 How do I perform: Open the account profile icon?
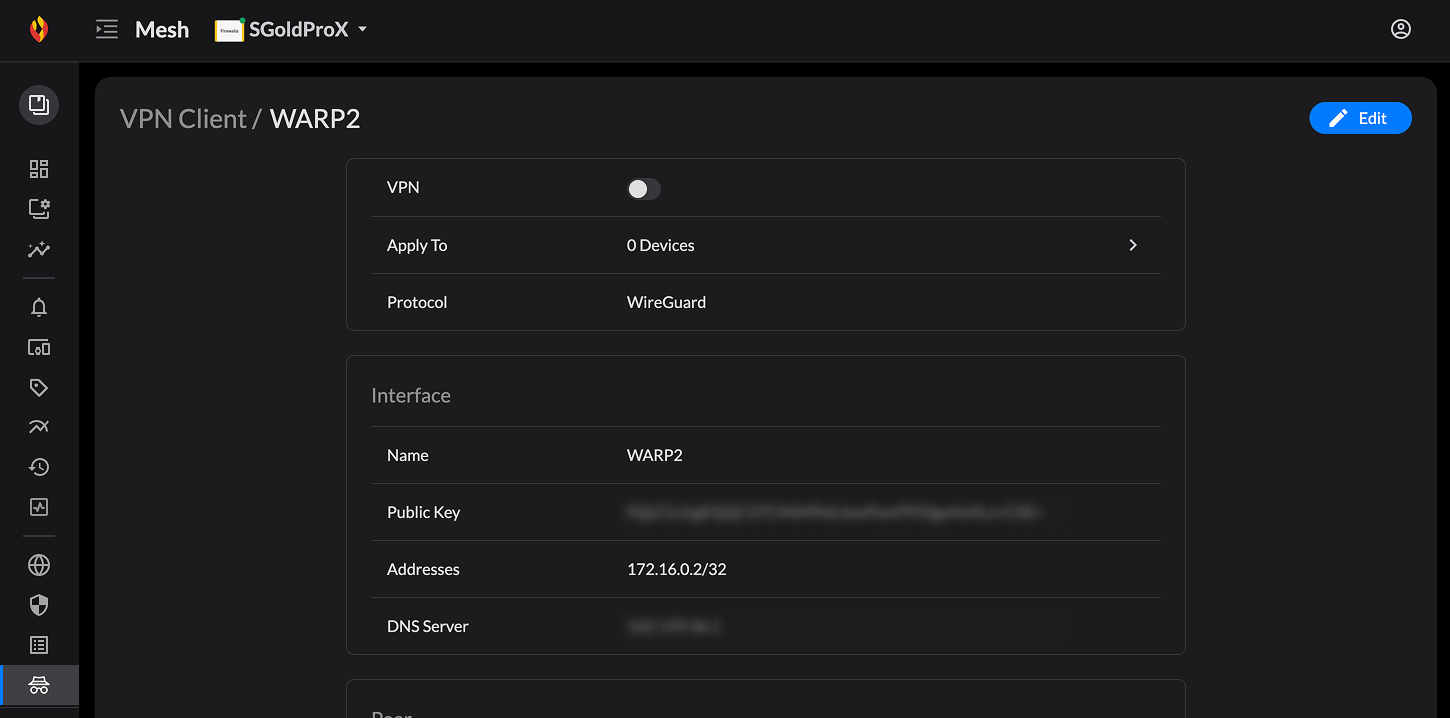click(1400, 29)
